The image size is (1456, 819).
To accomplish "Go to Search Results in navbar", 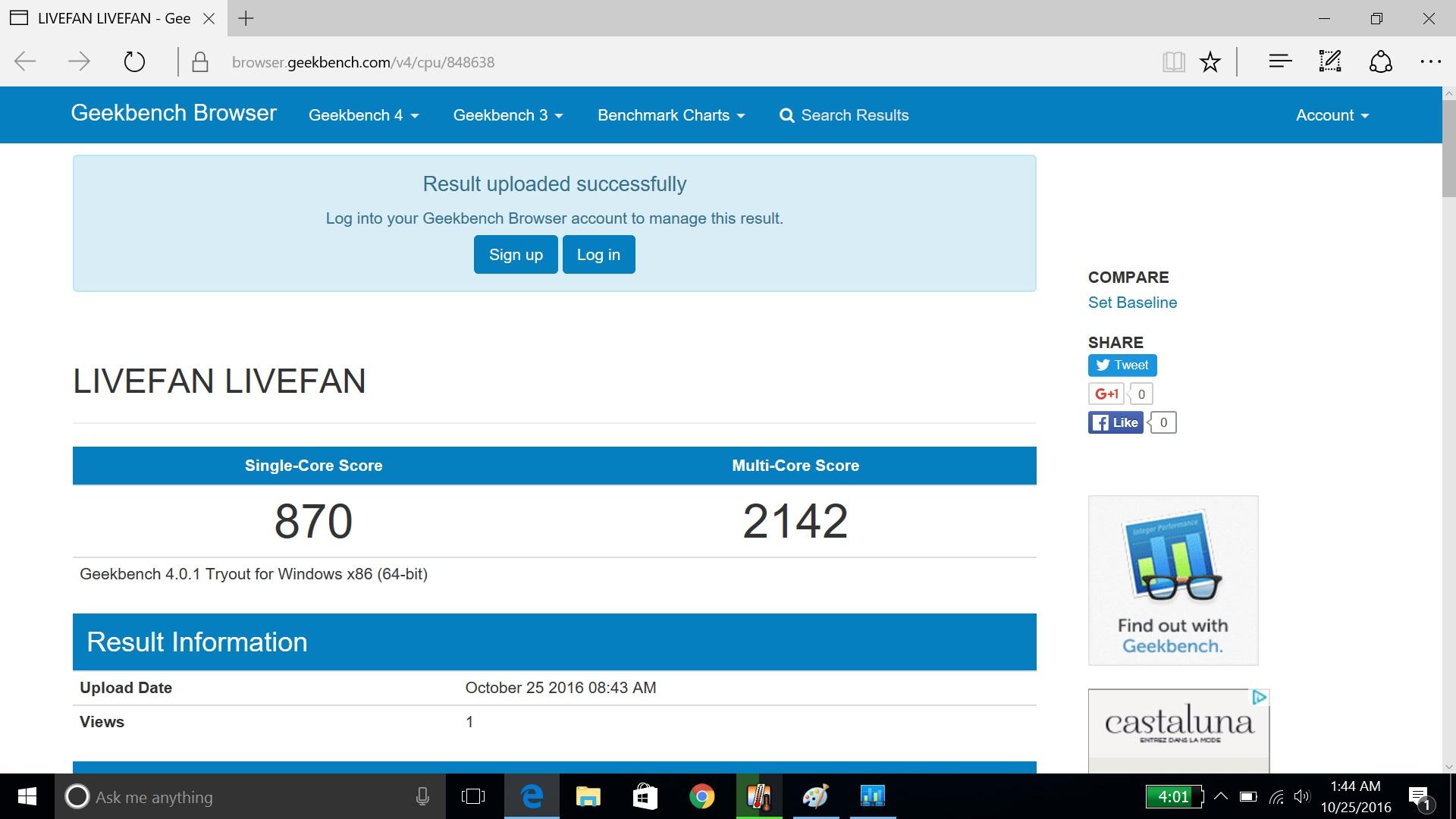I will click(844, 115).
